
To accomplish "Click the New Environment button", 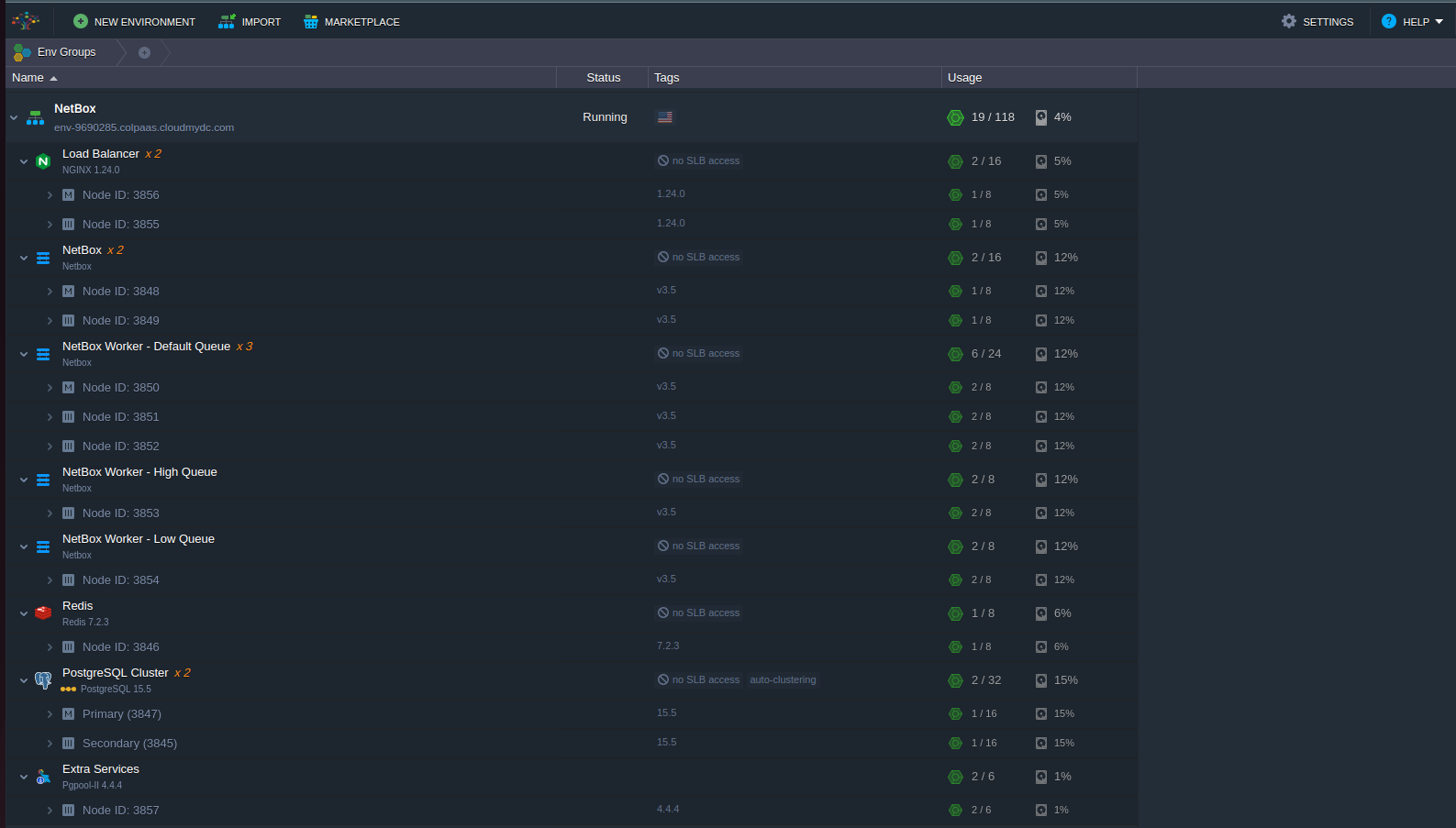I will coord(134,21).
